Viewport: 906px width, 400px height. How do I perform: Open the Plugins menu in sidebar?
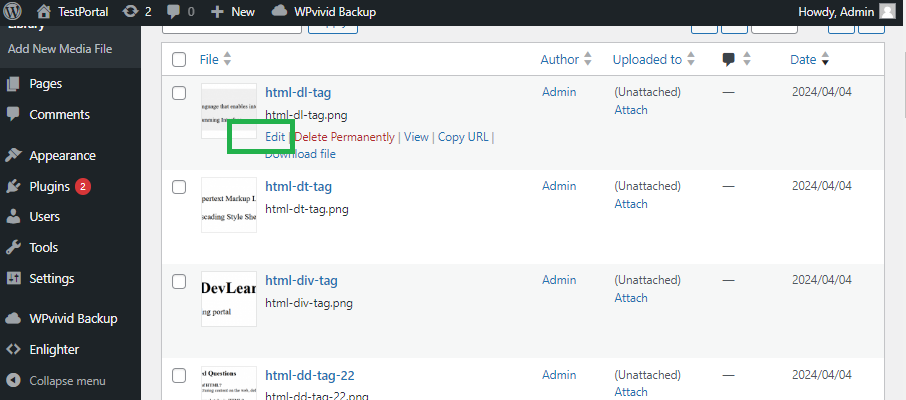coord(49,186)
